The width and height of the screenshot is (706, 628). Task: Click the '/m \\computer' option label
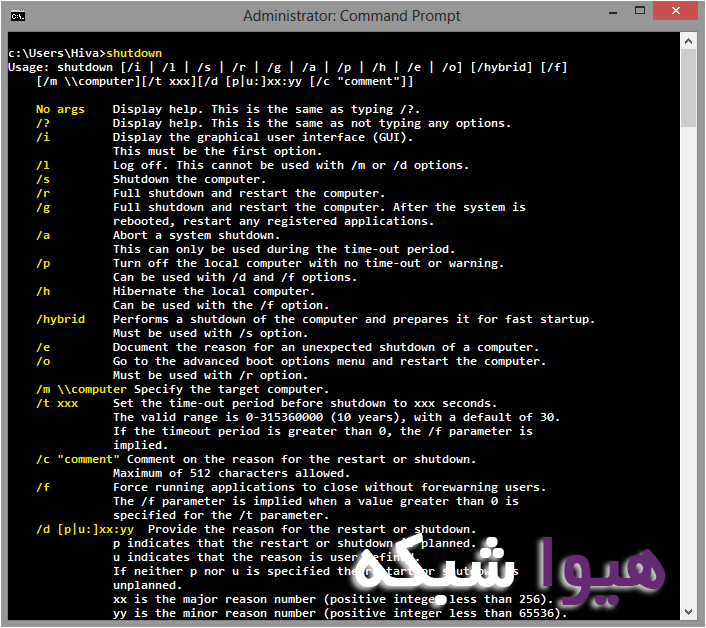[81, 389]
